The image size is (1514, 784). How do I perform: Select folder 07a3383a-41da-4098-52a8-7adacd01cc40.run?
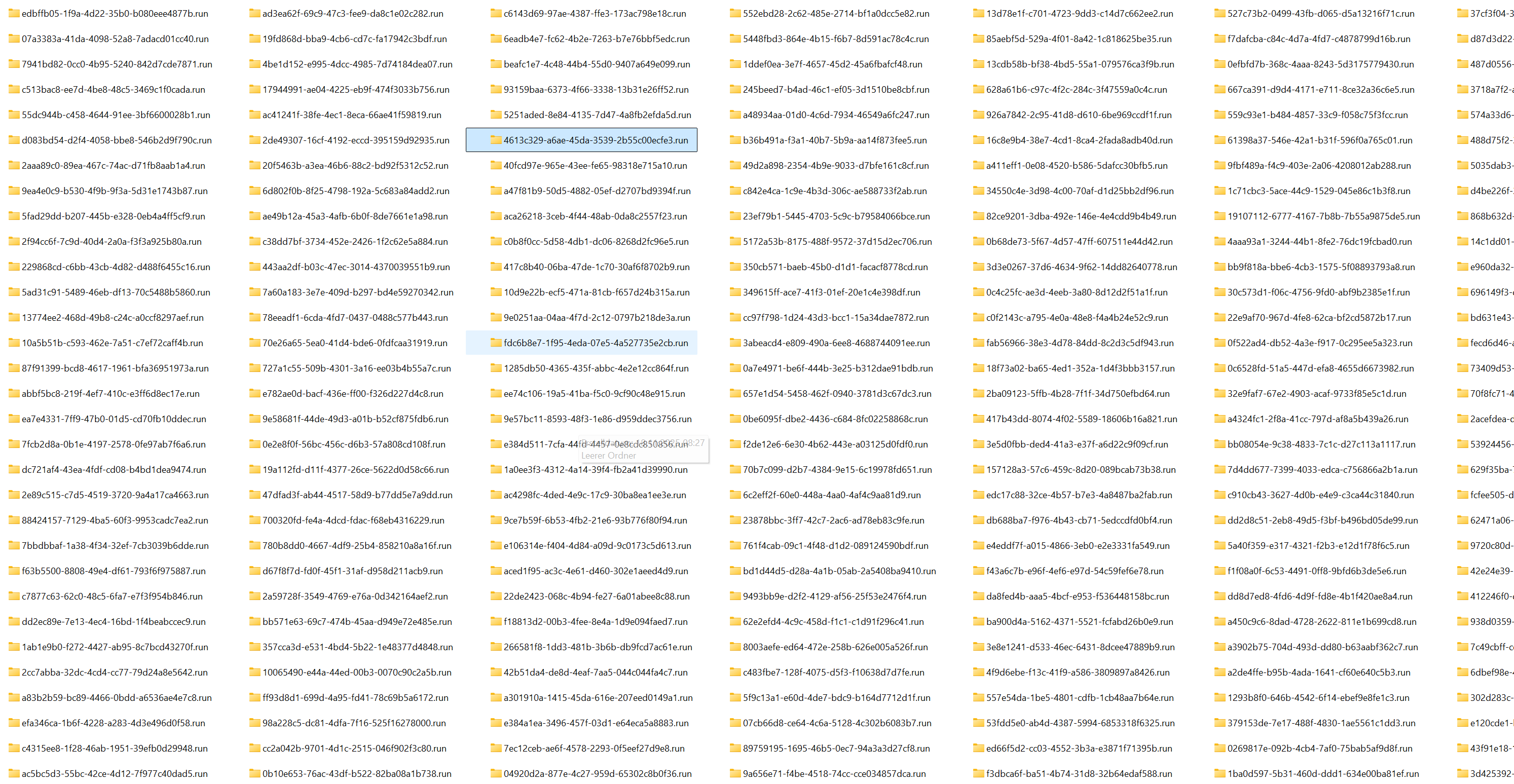pos(115,39)
